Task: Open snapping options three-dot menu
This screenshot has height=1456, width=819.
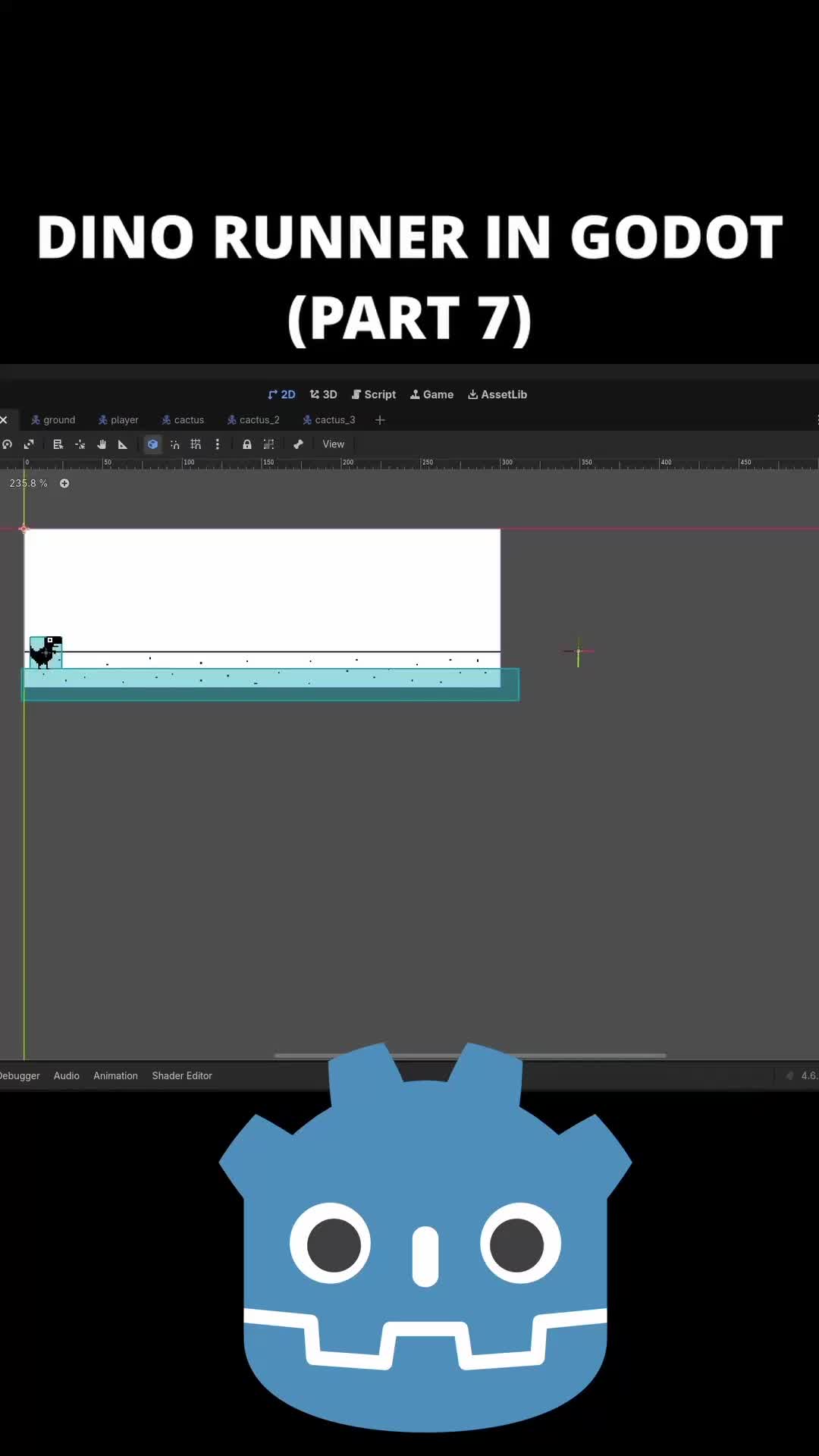Action: pos(218,444)
